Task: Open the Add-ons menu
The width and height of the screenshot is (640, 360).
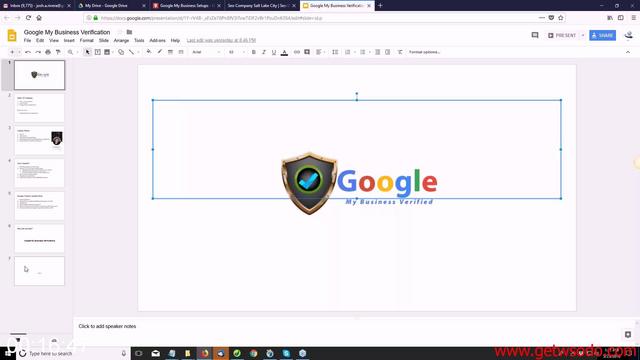Action: 158,40
